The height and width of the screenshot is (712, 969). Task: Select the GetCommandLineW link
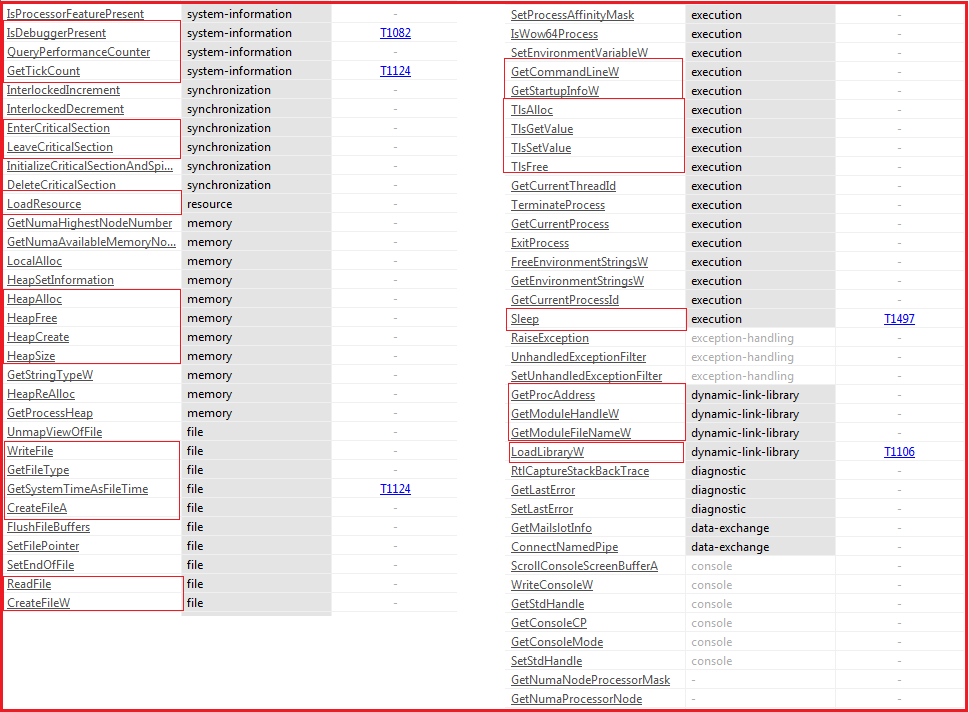tap(565, 72)
